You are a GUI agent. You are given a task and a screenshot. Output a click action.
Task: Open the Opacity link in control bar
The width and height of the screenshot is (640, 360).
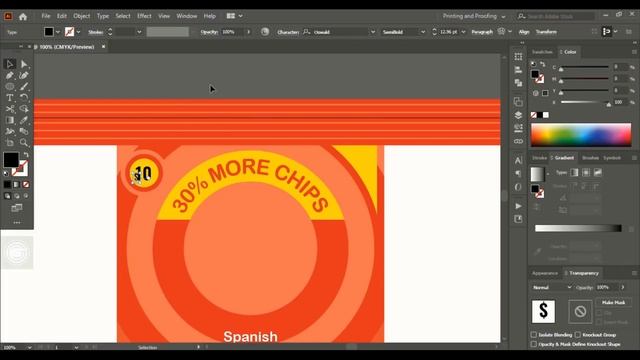tap(209, 32)
